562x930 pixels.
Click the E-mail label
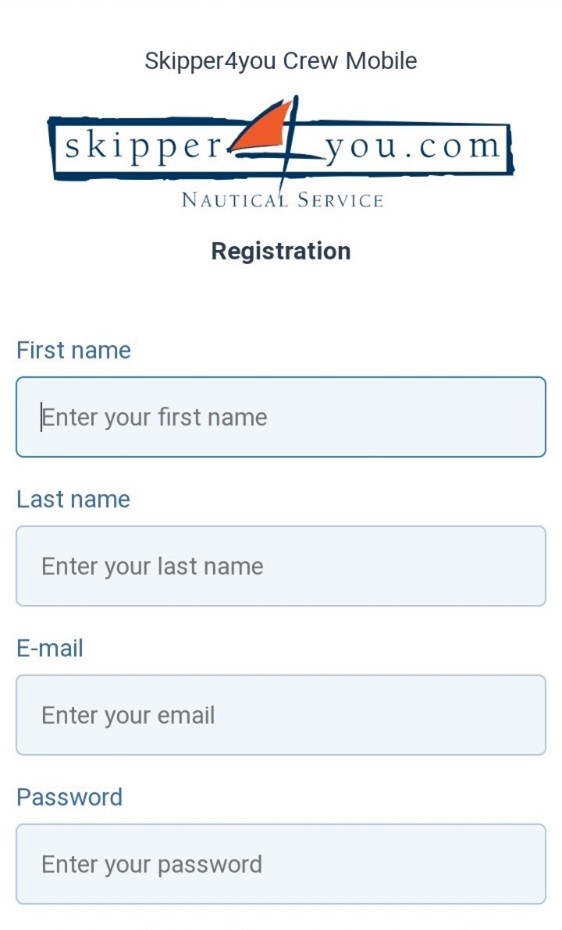50,648
